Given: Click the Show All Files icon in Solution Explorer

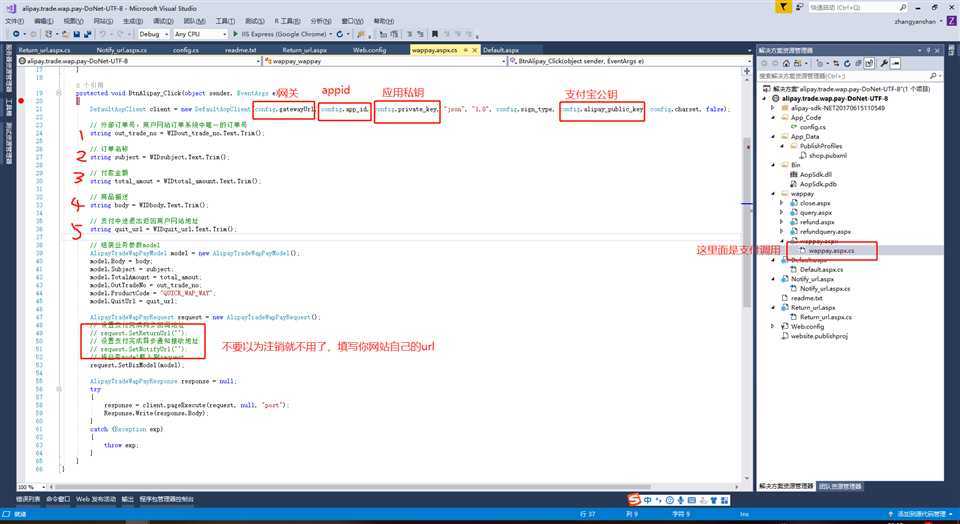Looking at the screenshot, I should point(869,64).
